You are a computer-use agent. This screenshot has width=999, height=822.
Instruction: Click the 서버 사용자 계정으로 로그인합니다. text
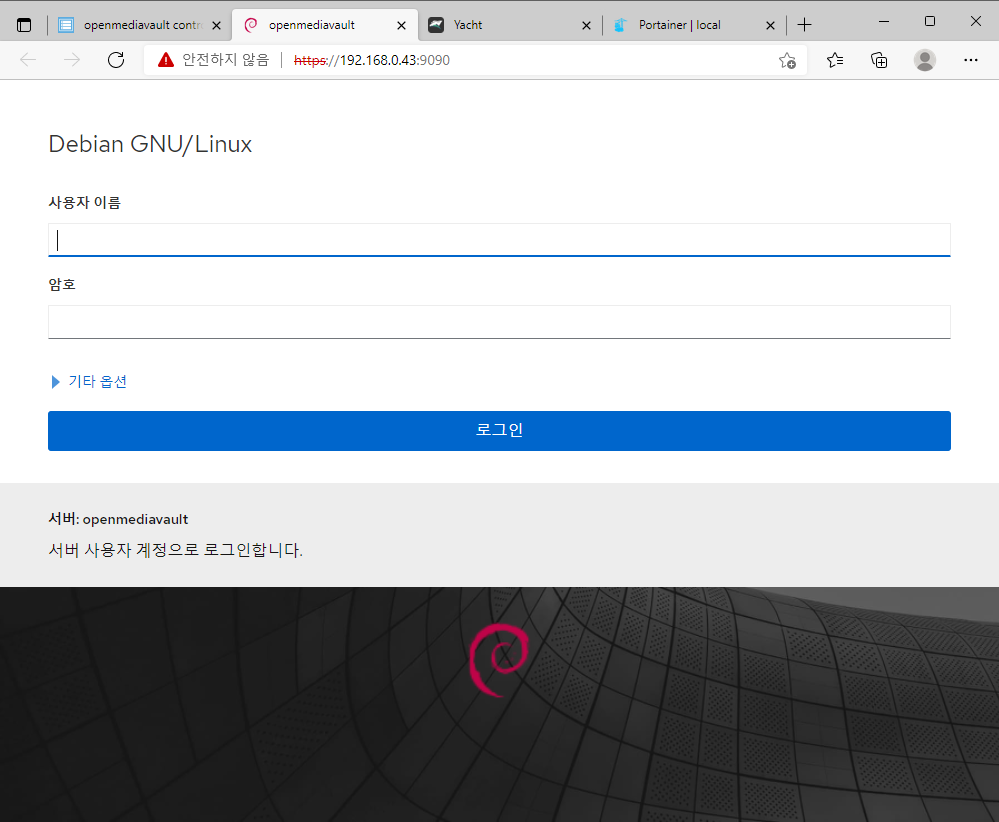tap(175, 550)
